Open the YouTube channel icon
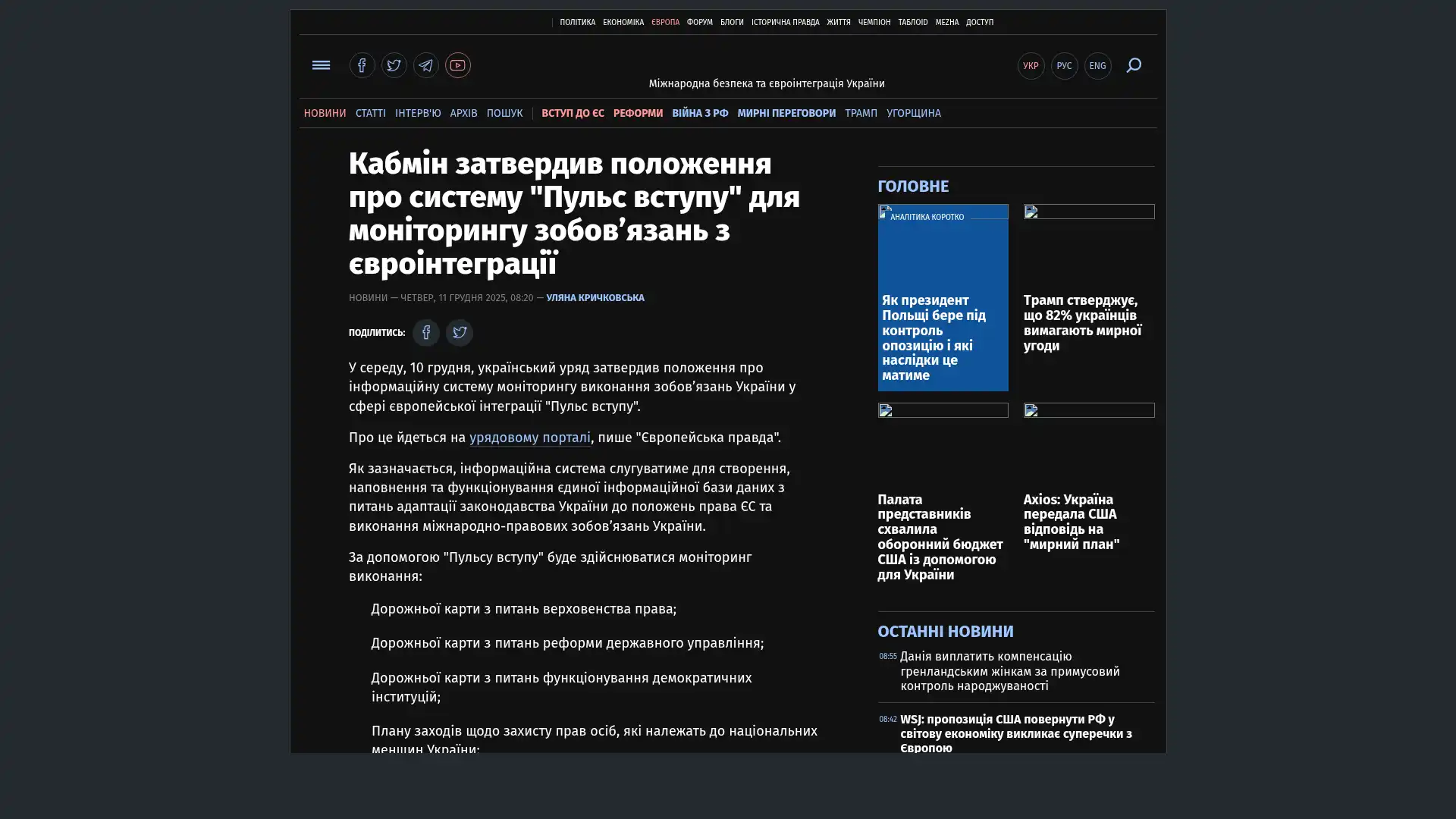The image size is (1456, 819). point(457,65)
